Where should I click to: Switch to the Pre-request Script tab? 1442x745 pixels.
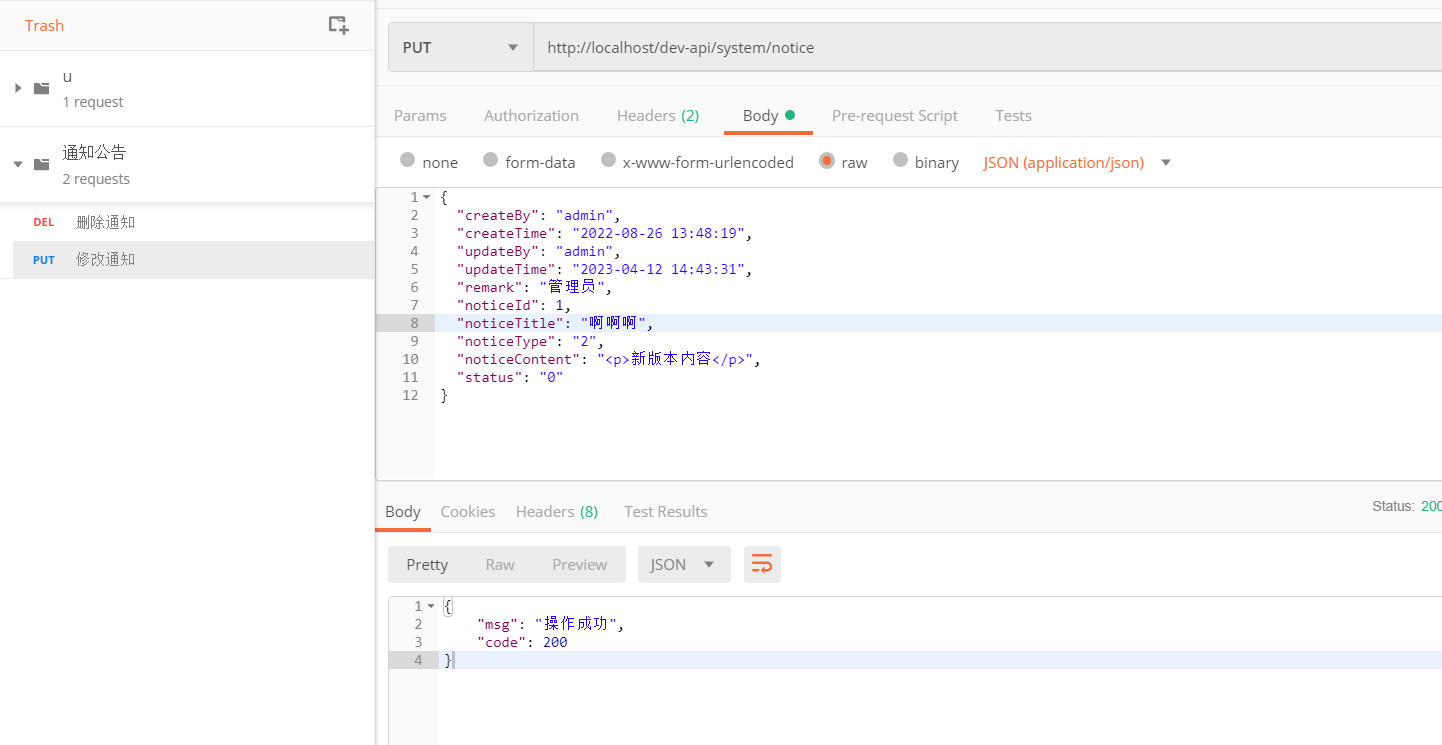[894, 115]
